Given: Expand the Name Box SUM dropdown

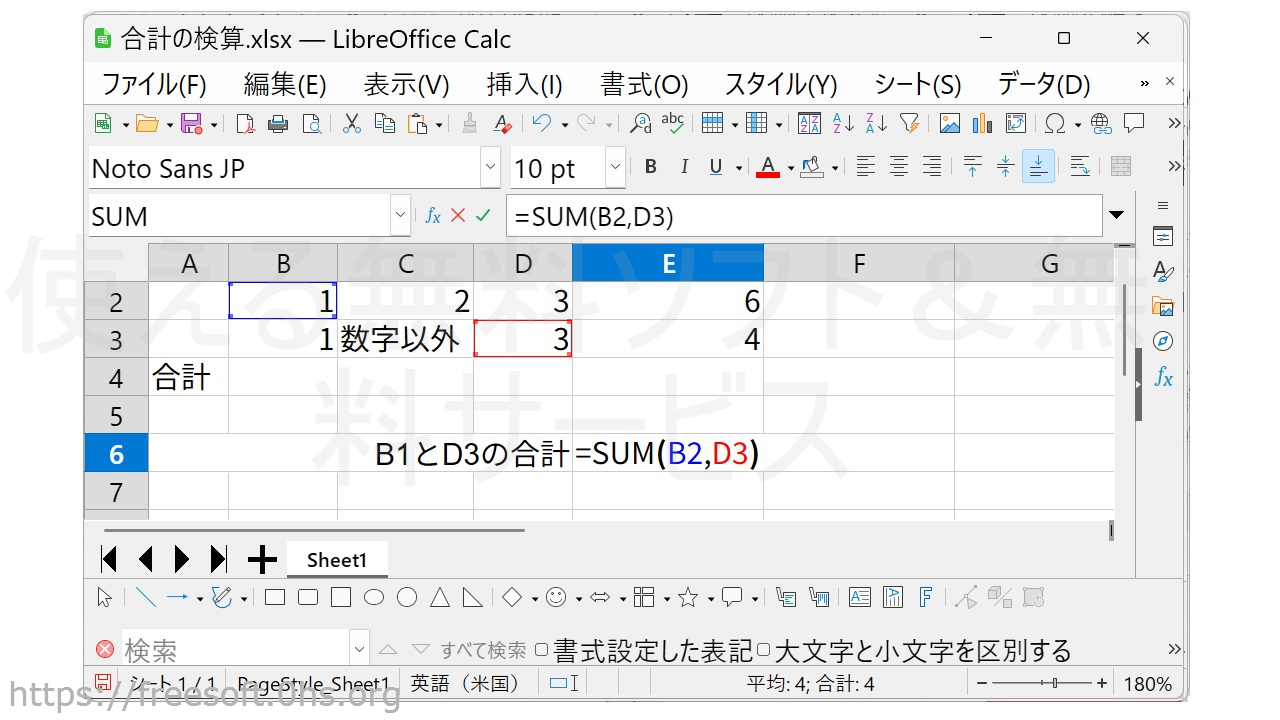Looking at the screenshot, I should 400,216.
